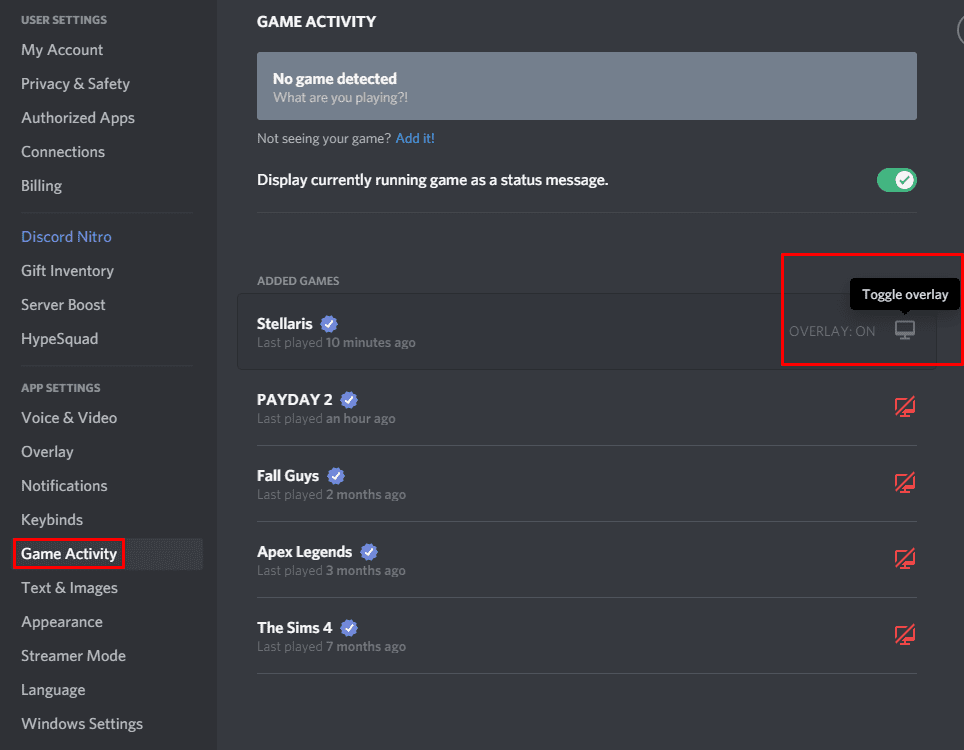The height and width of the screenshot is (750, 964).
Task: Switch to the Overlay settings page
Action: [x=47, y=451]
